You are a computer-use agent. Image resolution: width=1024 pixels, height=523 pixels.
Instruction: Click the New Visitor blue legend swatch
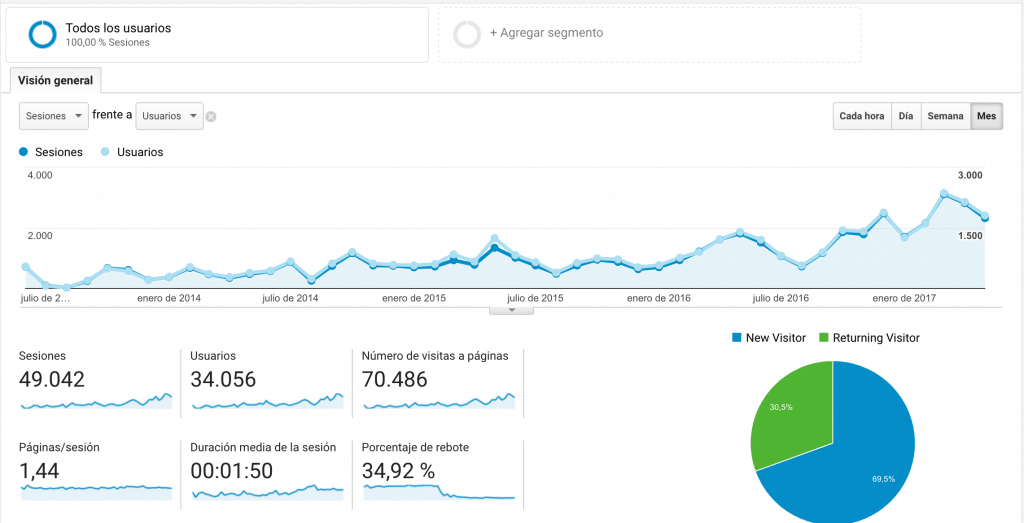pos(738,338)
